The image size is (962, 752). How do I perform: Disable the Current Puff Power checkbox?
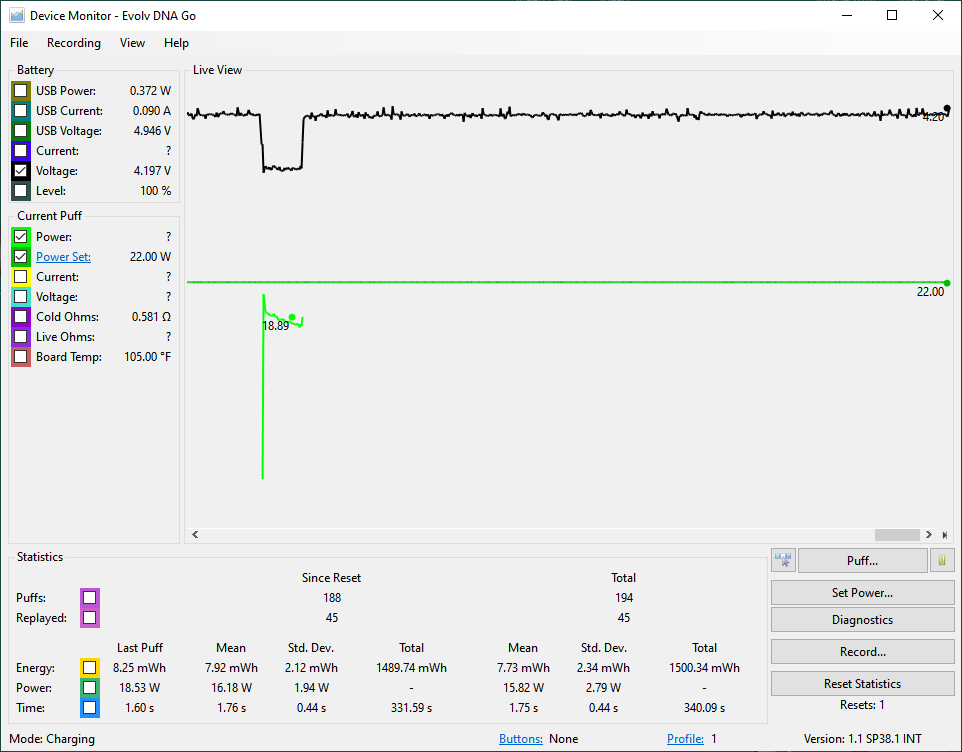[21, 237]
